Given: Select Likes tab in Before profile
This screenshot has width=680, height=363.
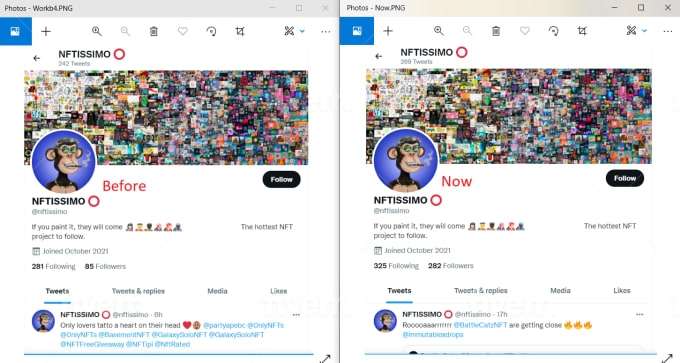Looking at the screenshot, I should point(278,291).
